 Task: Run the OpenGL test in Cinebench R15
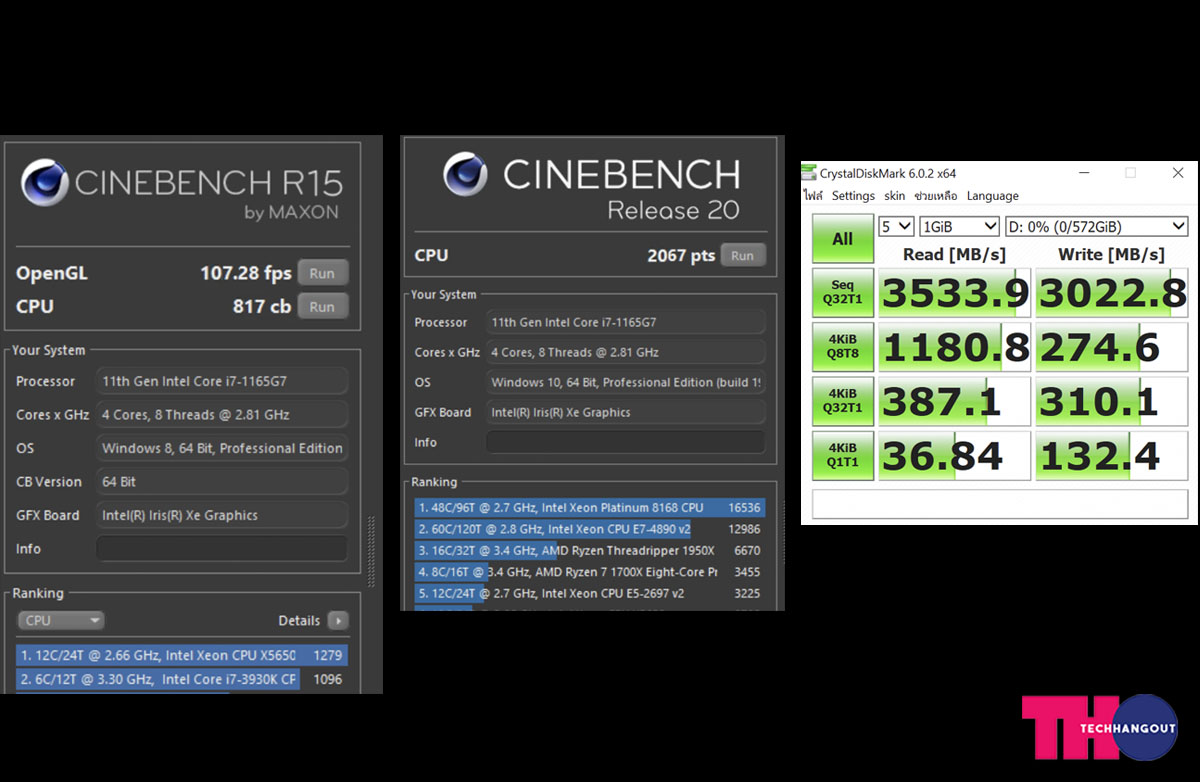click(x=322, y=273)
